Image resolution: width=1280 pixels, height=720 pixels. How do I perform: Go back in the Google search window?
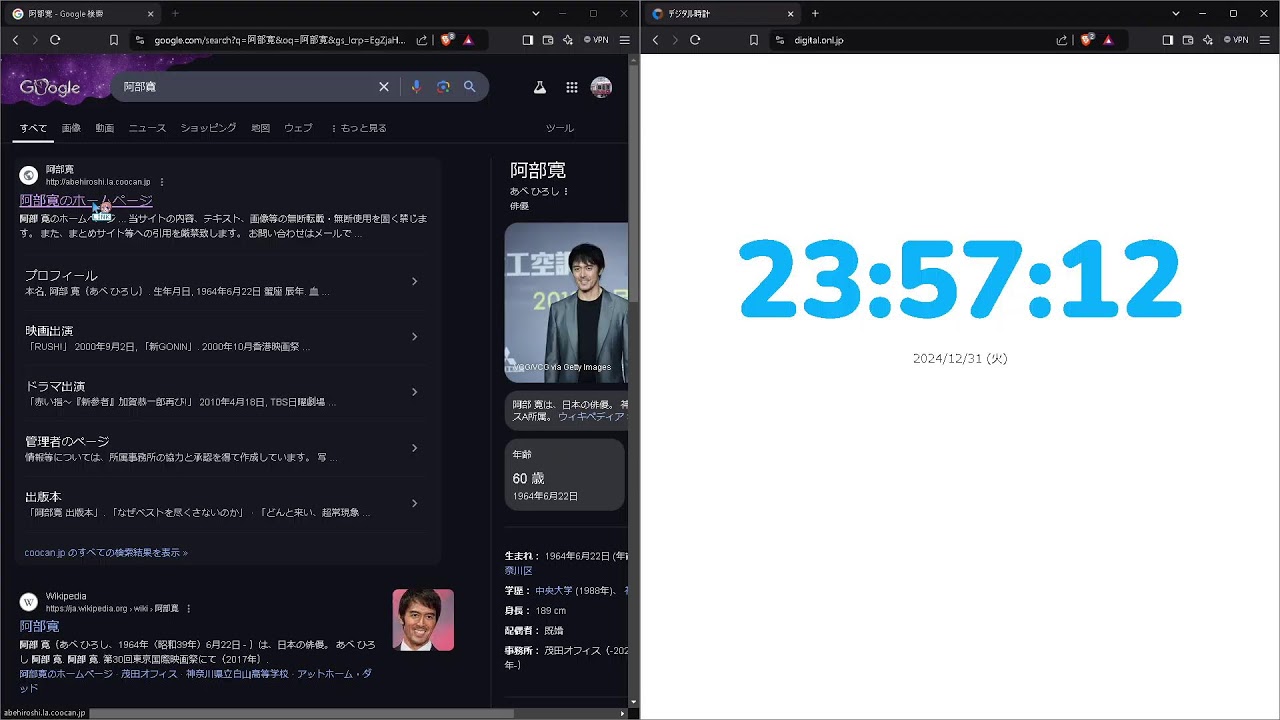coord(15,40)
